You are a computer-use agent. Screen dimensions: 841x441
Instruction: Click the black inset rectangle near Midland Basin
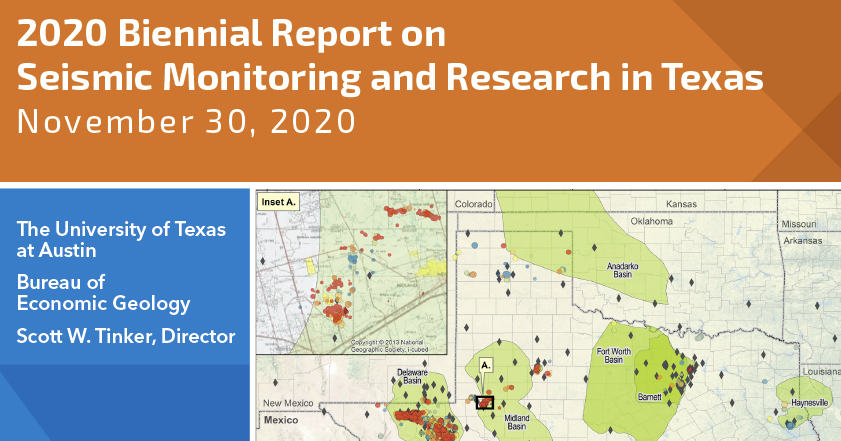click(485, 403)
